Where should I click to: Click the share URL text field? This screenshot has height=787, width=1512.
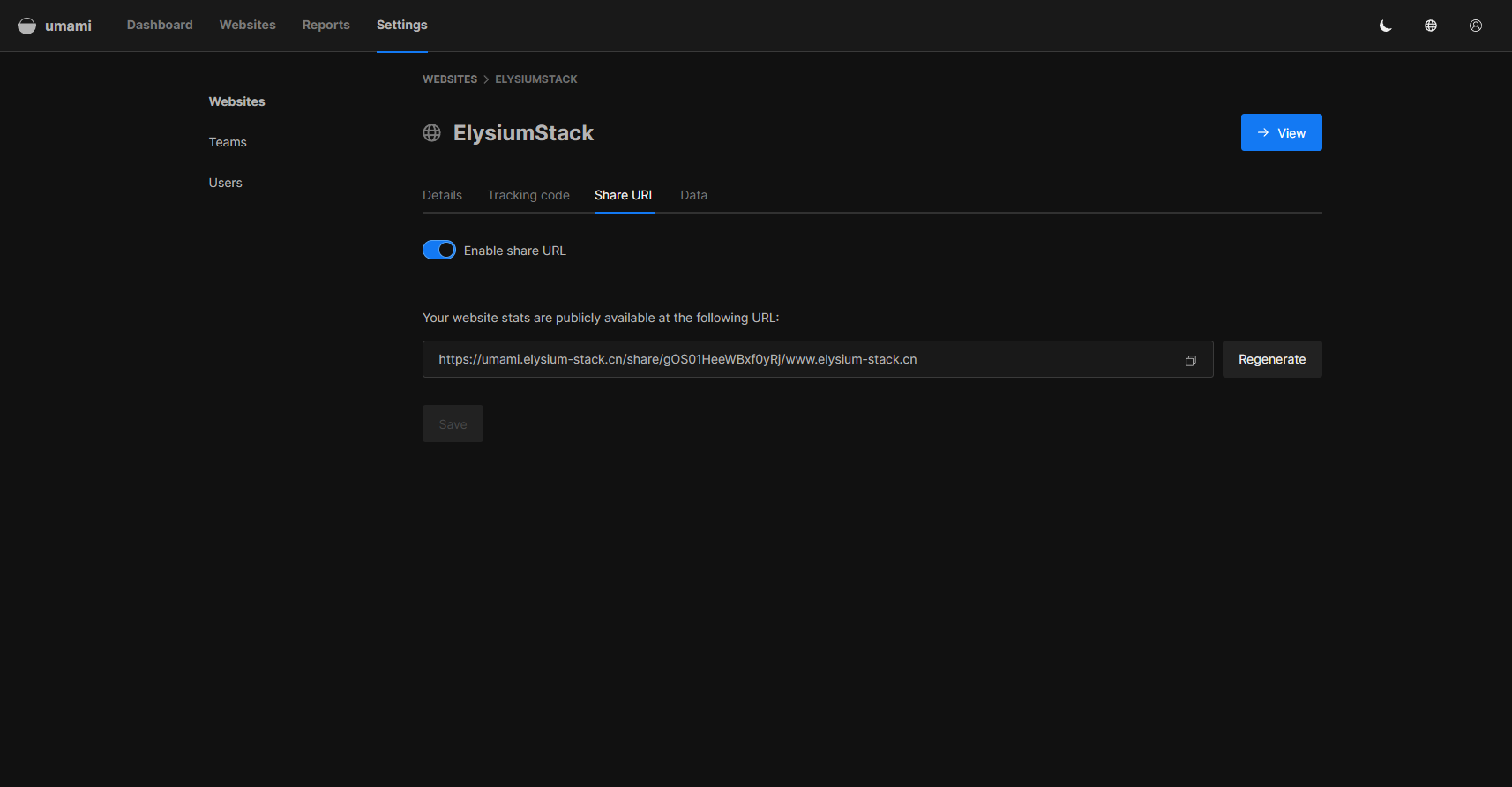794,359
